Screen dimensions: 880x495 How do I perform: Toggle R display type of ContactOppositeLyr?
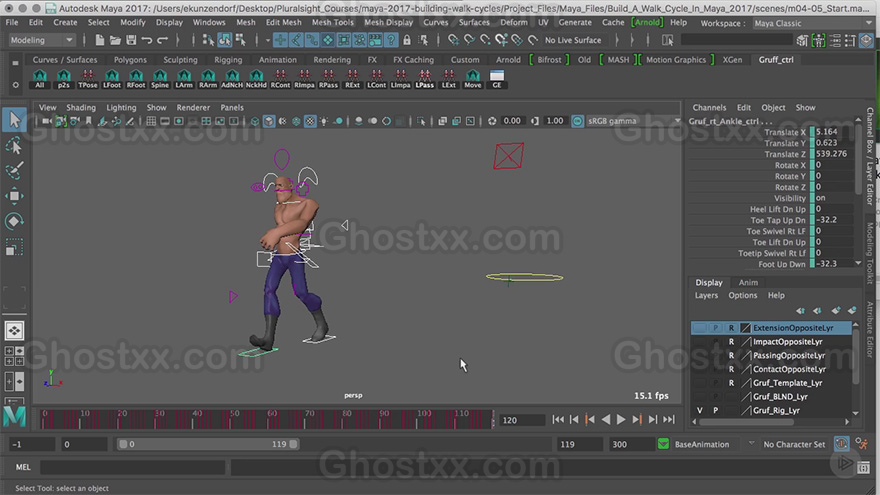731,369
